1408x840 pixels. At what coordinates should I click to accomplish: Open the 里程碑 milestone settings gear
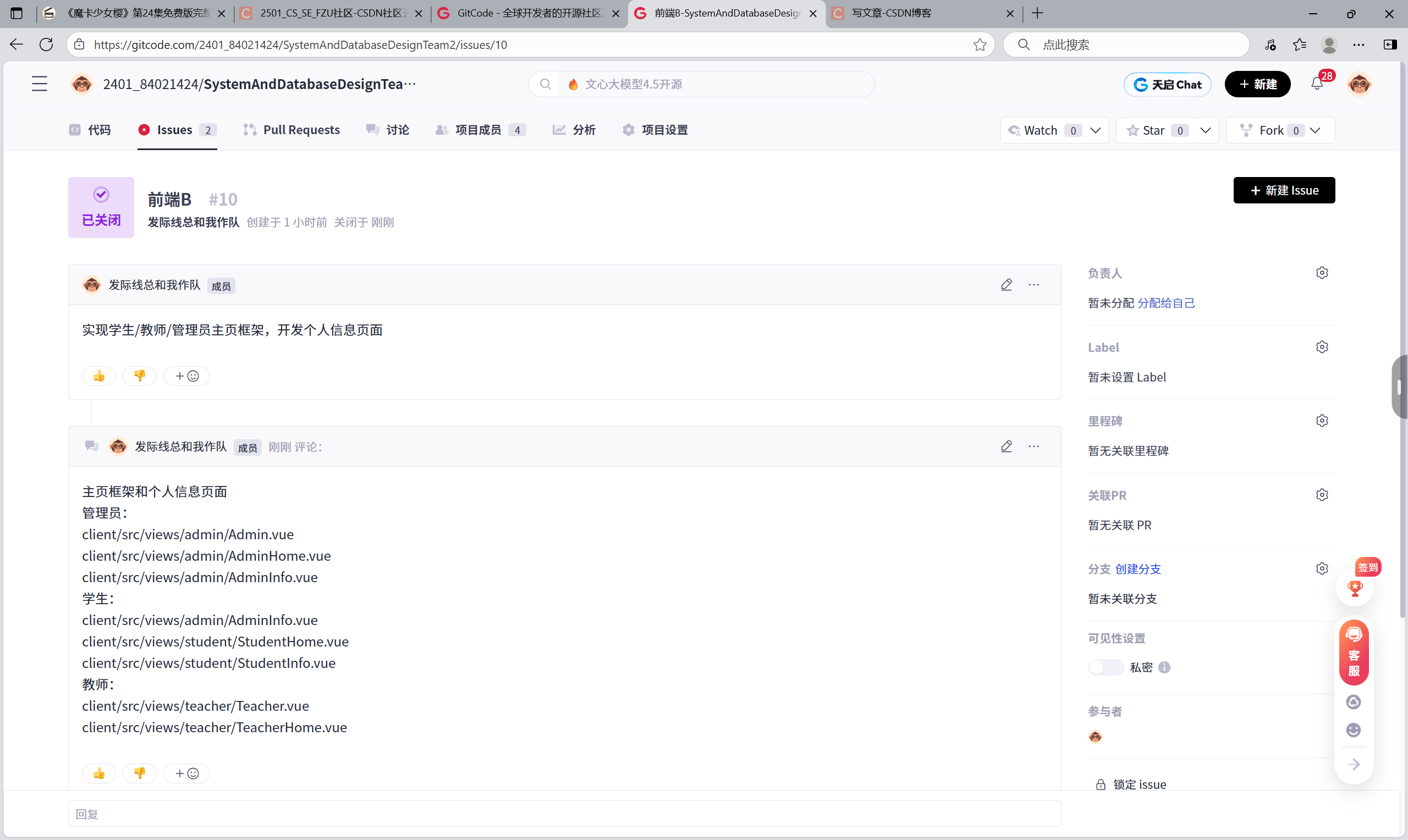coord(1322,421)
